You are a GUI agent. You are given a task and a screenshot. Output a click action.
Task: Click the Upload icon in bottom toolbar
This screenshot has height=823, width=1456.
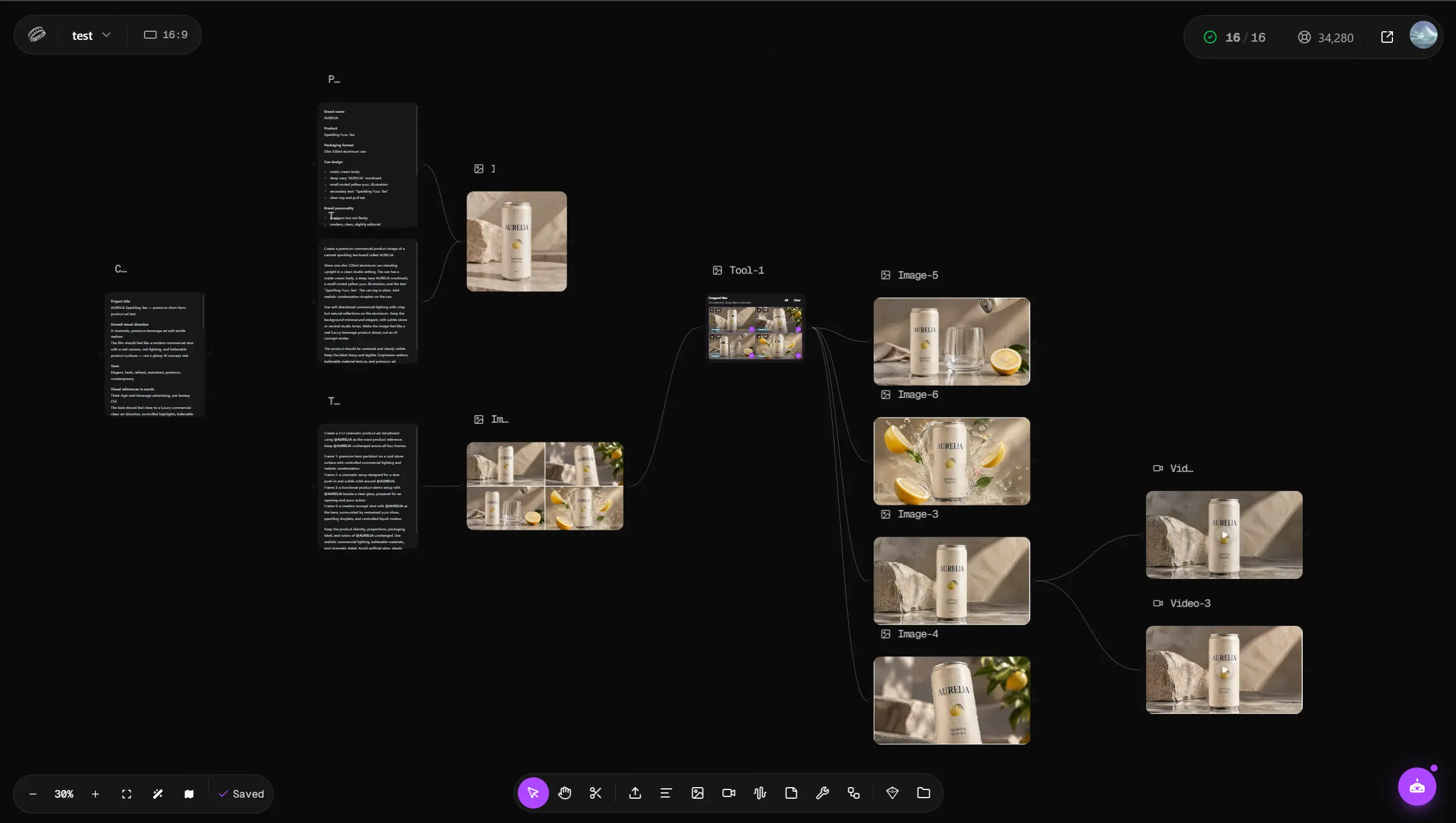635,793
